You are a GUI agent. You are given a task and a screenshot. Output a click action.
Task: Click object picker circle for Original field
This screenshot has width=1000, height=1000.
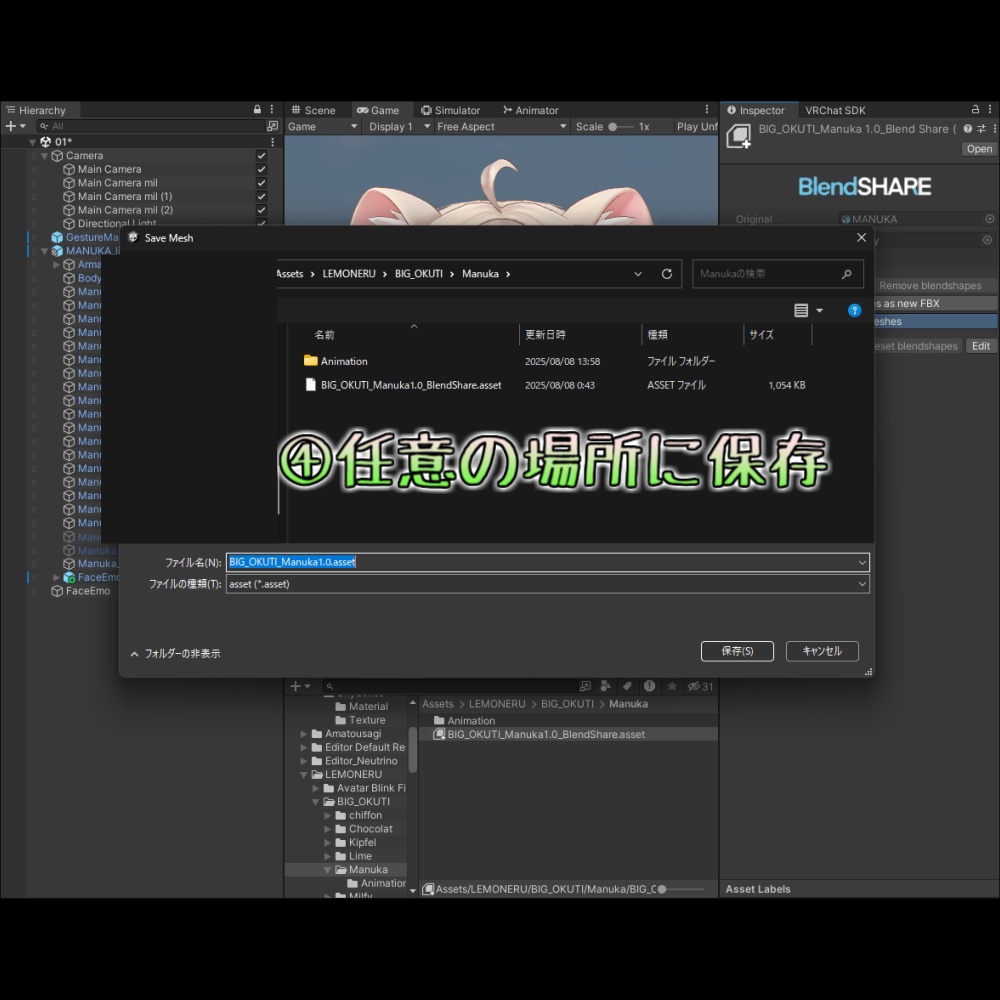click(989, 219)
